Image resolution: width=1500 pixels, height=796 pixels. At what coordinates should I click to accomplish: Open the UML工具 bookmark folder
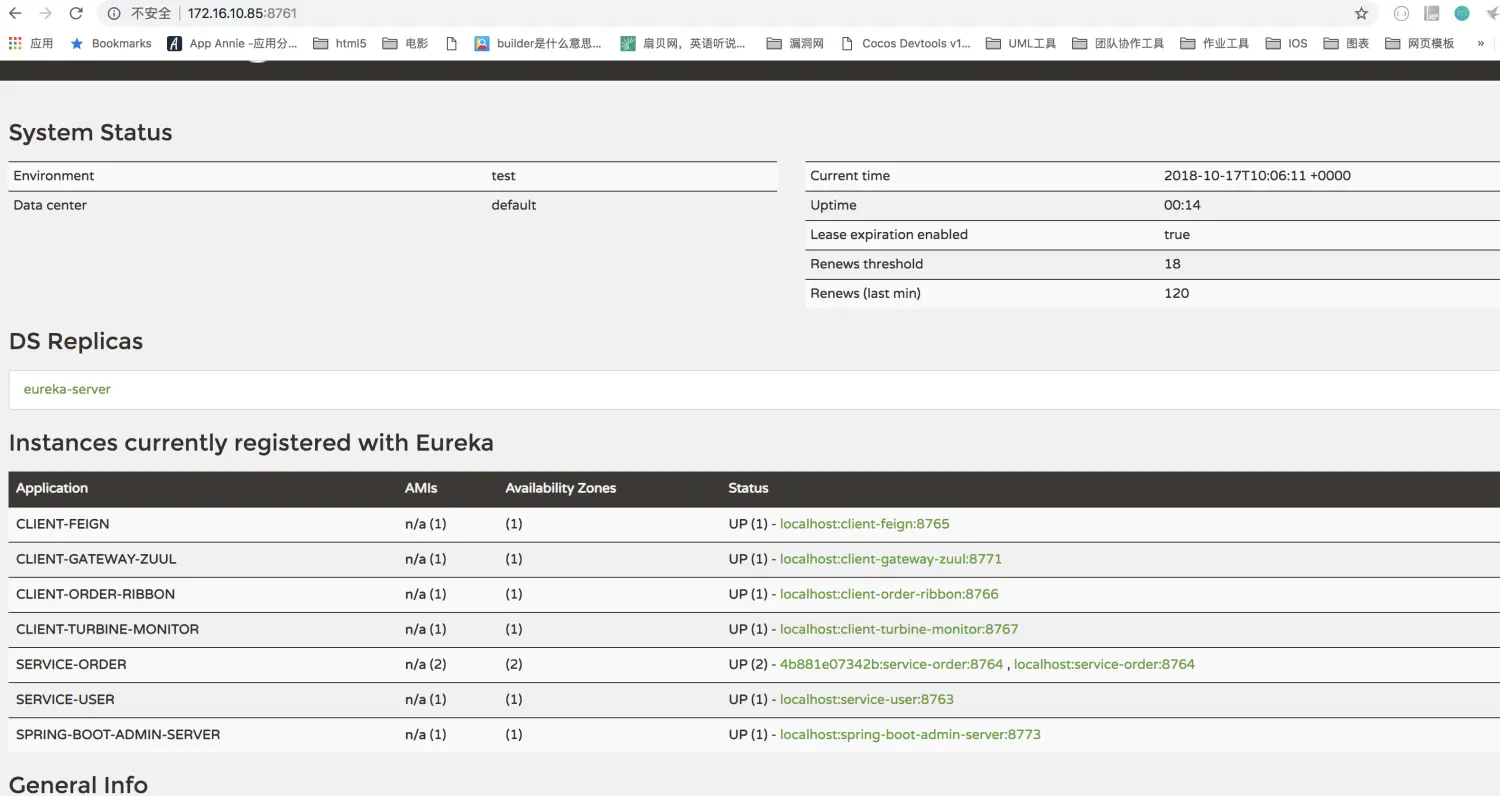click(1021, 43)
